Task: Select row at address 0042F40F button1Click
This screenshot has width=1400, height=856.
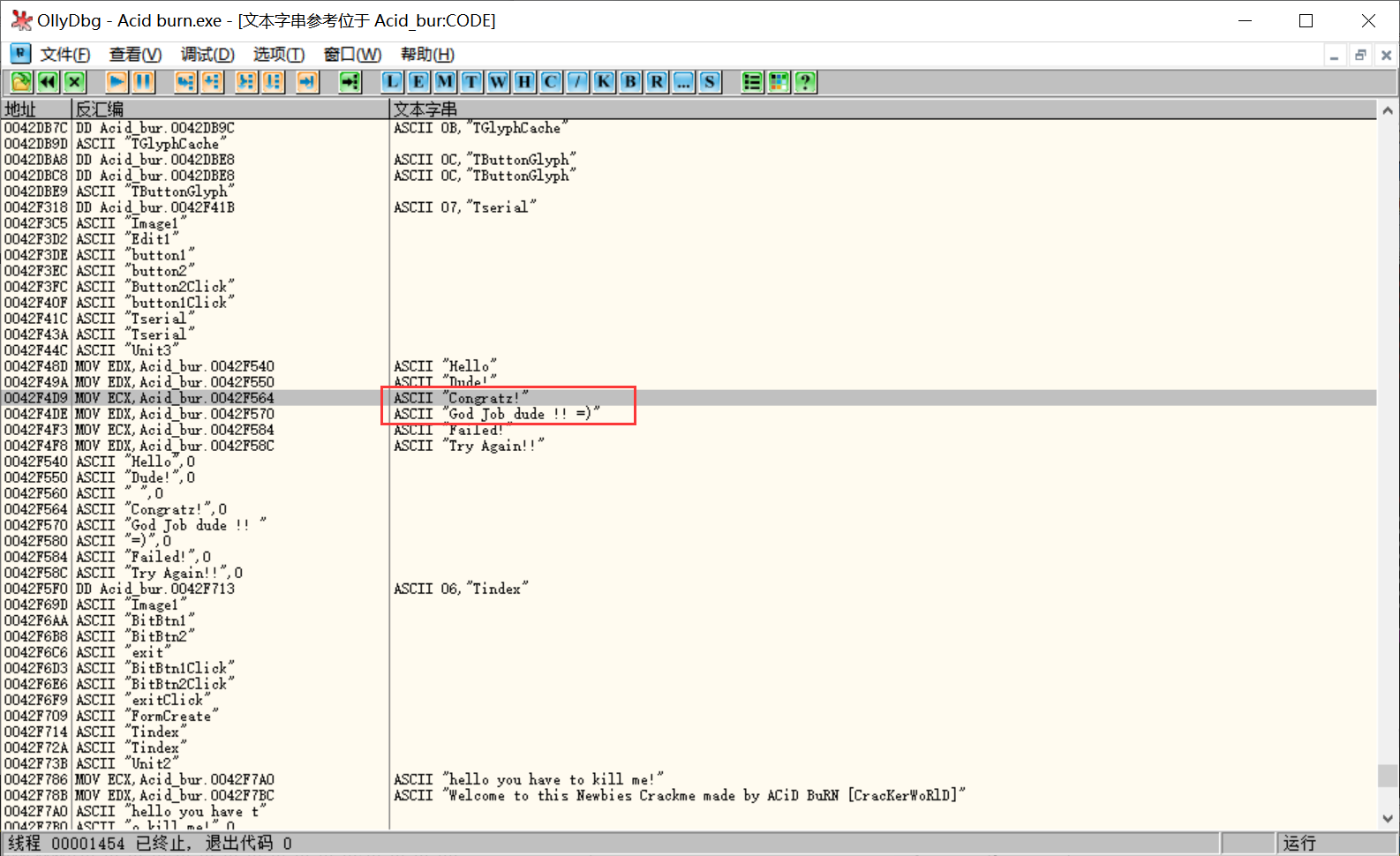Action: 689,303
